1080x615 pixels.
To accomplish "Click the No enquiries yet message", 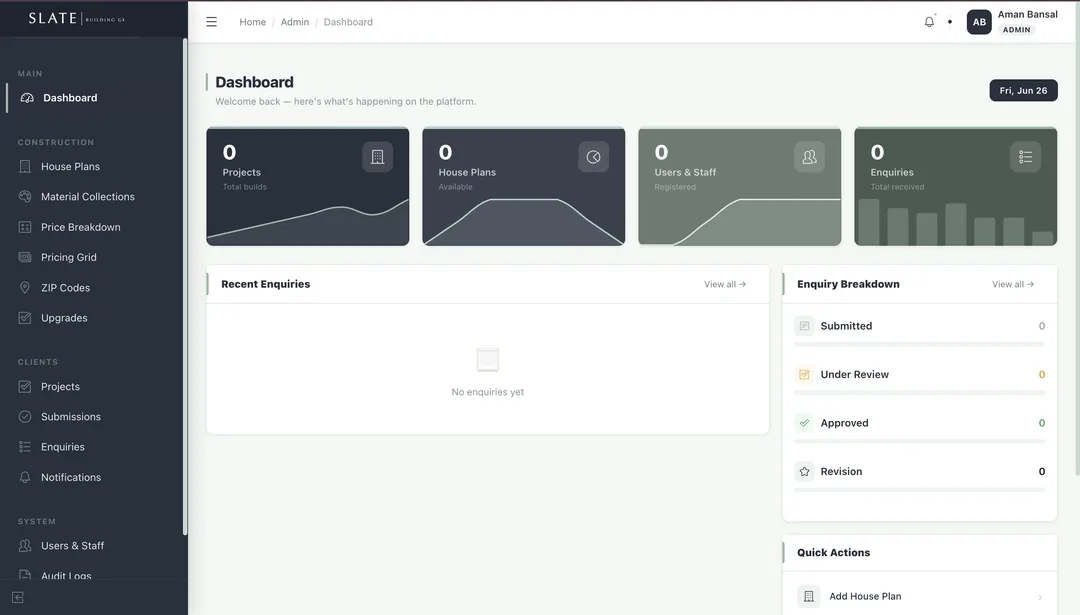I will (x=488, y=392).
